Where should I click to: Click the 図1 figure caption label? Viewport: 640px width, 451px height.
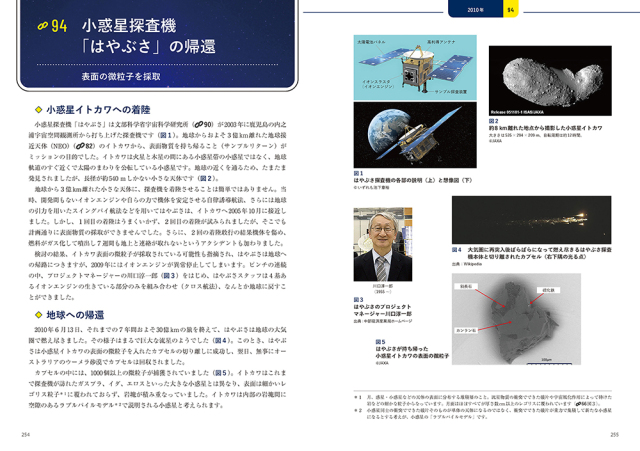[357, 172]
